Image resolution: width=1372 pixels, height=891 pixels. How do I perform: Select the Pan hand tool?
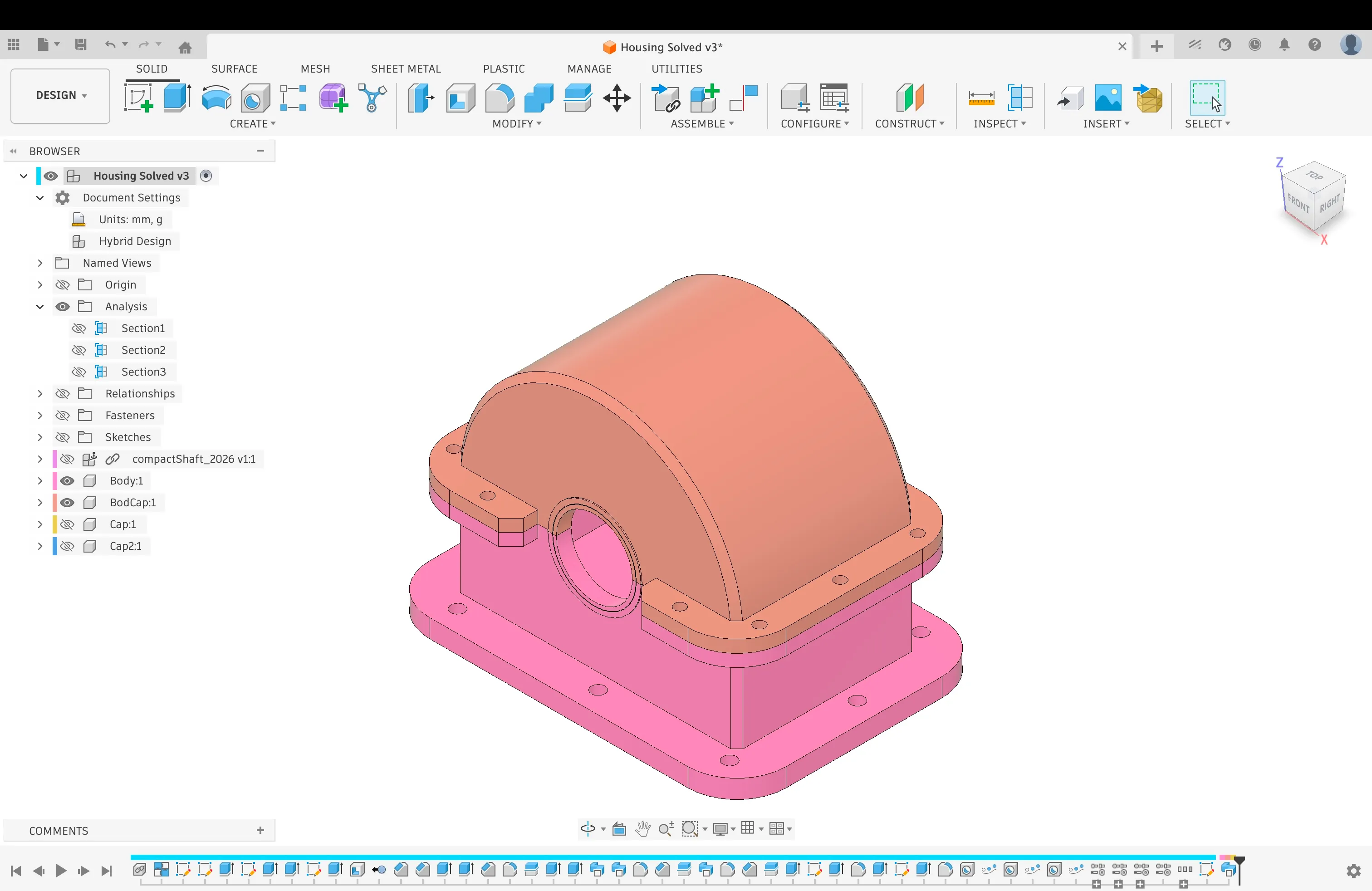point(642,829)
